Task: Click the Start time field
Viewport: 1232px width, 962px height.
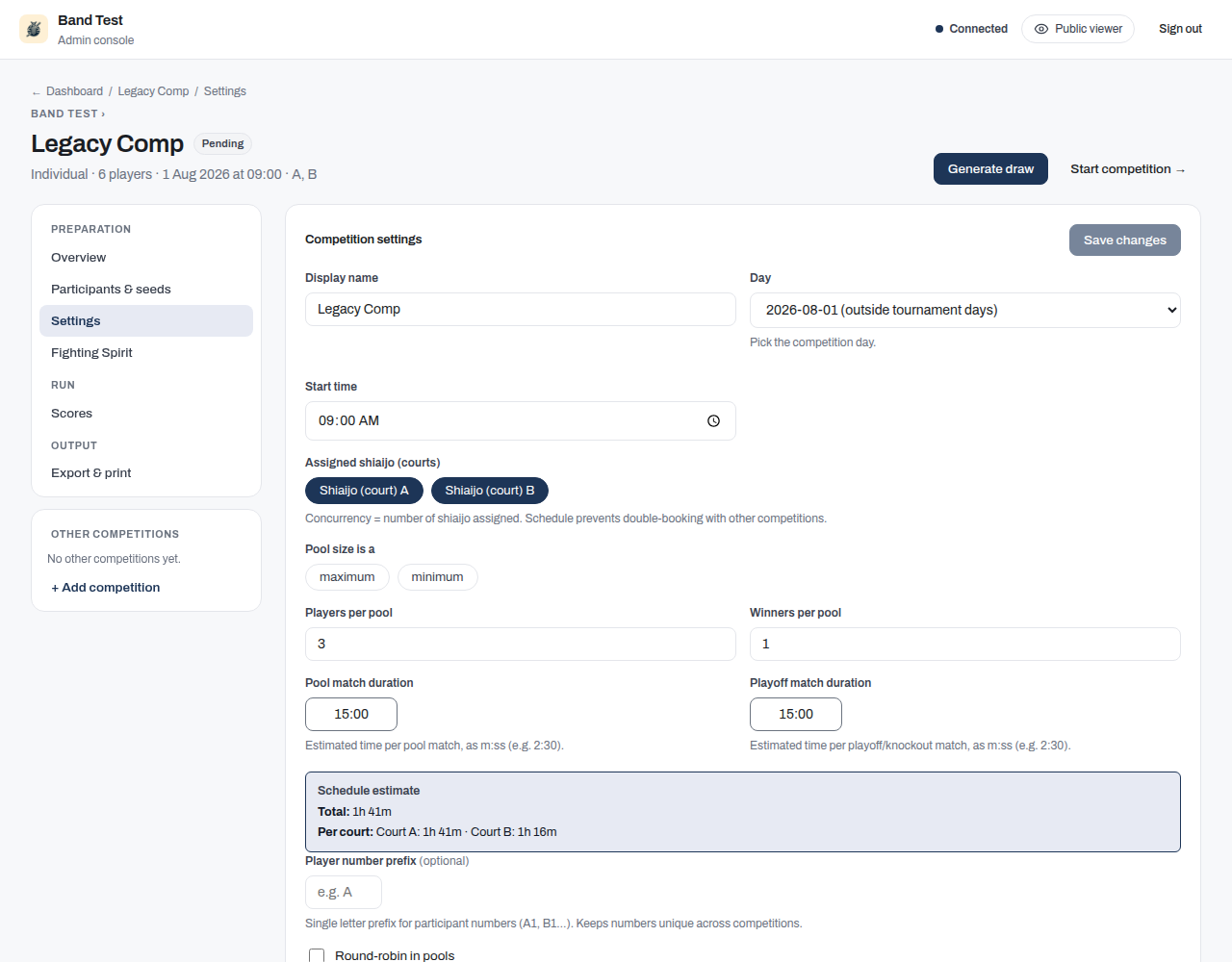Action: (x=521, y=421)
